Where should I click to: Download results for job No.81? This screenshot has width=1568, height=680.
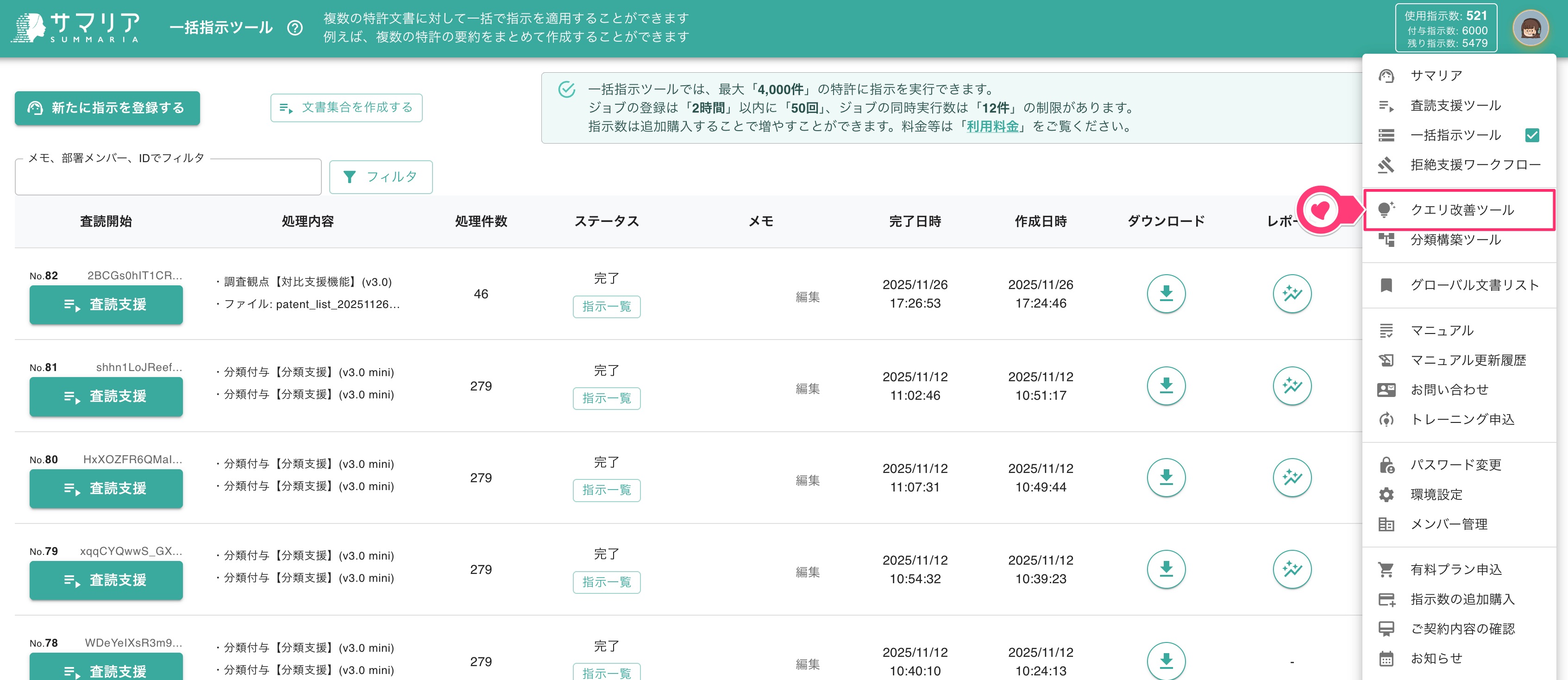(x=1166, y=386)
